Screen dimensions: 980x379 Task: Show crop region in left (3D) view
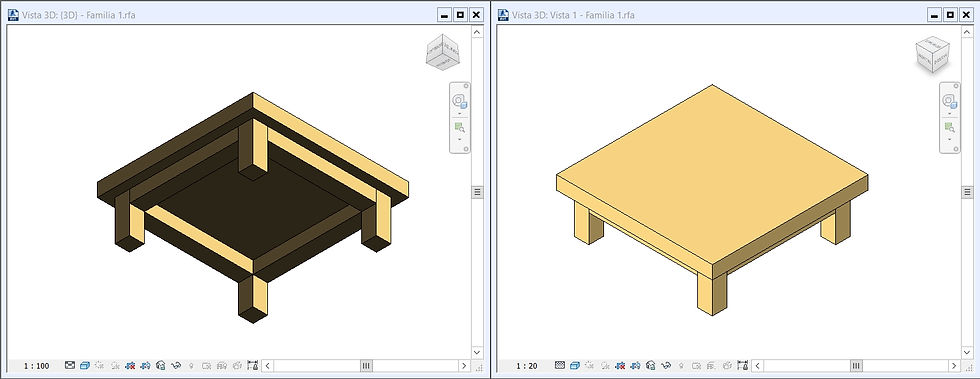click(x=146, y=365)
